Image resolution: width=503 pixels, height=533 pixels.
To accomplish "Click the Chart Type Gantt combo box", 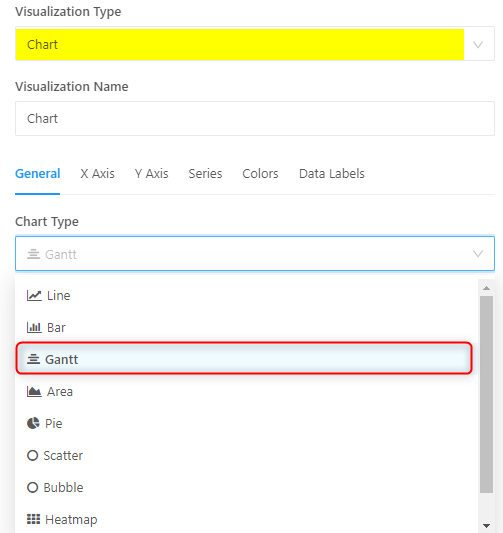I will coord(255,254).
